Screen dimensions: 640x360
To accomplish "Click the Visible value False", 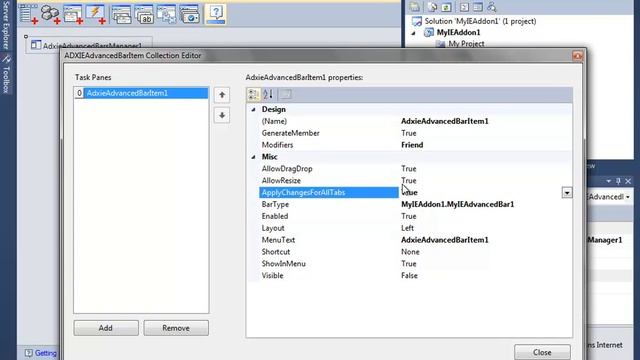I will click(x=409, y=276).
